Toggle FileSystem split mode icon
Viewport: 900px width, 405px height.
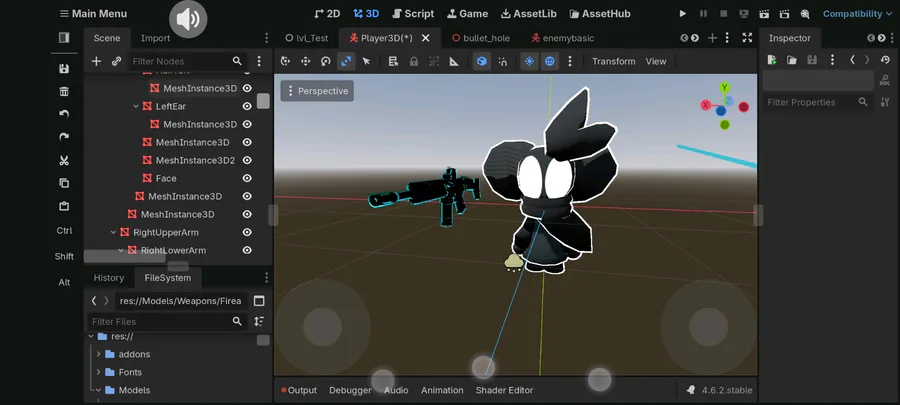259,301
